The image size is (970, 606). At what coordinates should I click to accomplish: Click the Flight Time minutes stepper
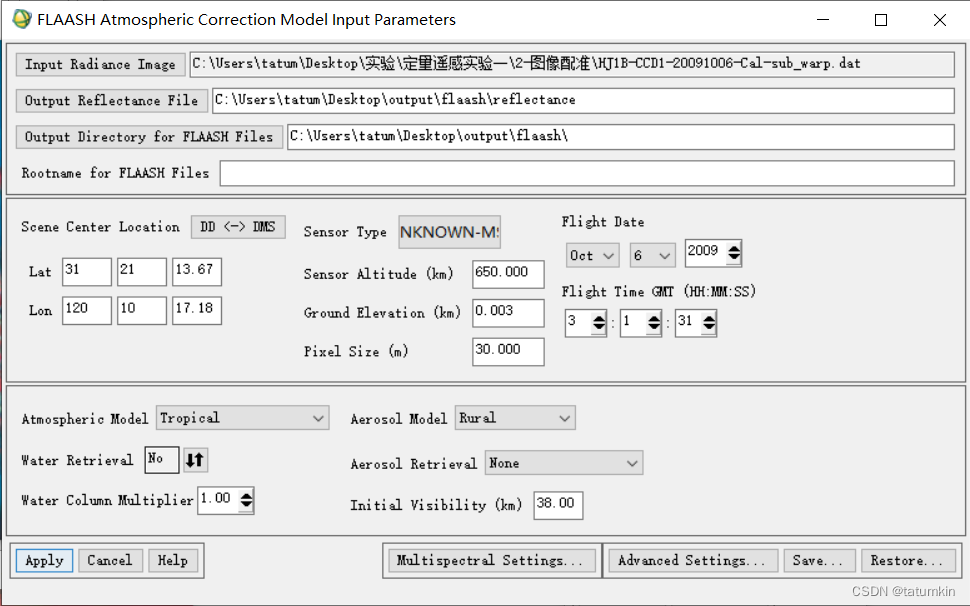click(x=654, y=322)
